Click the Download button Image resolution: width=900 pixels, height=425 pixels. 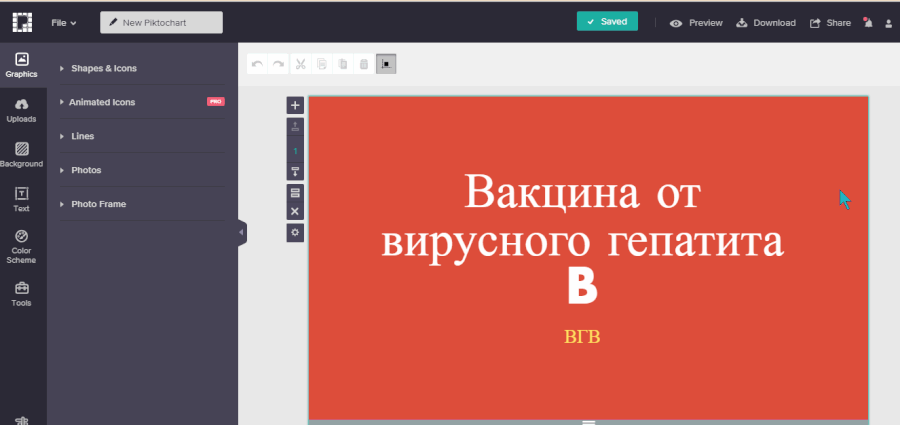tap(766, 22)
